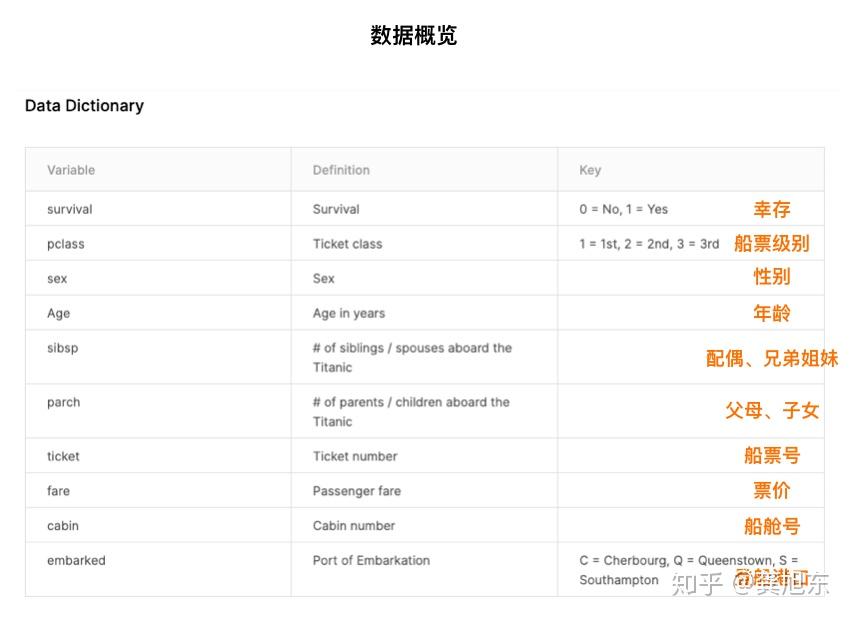Image resolution: width=852 pixels, height=618 pixels.
Task: Select the parch variable cell
Action: point(63,402)
